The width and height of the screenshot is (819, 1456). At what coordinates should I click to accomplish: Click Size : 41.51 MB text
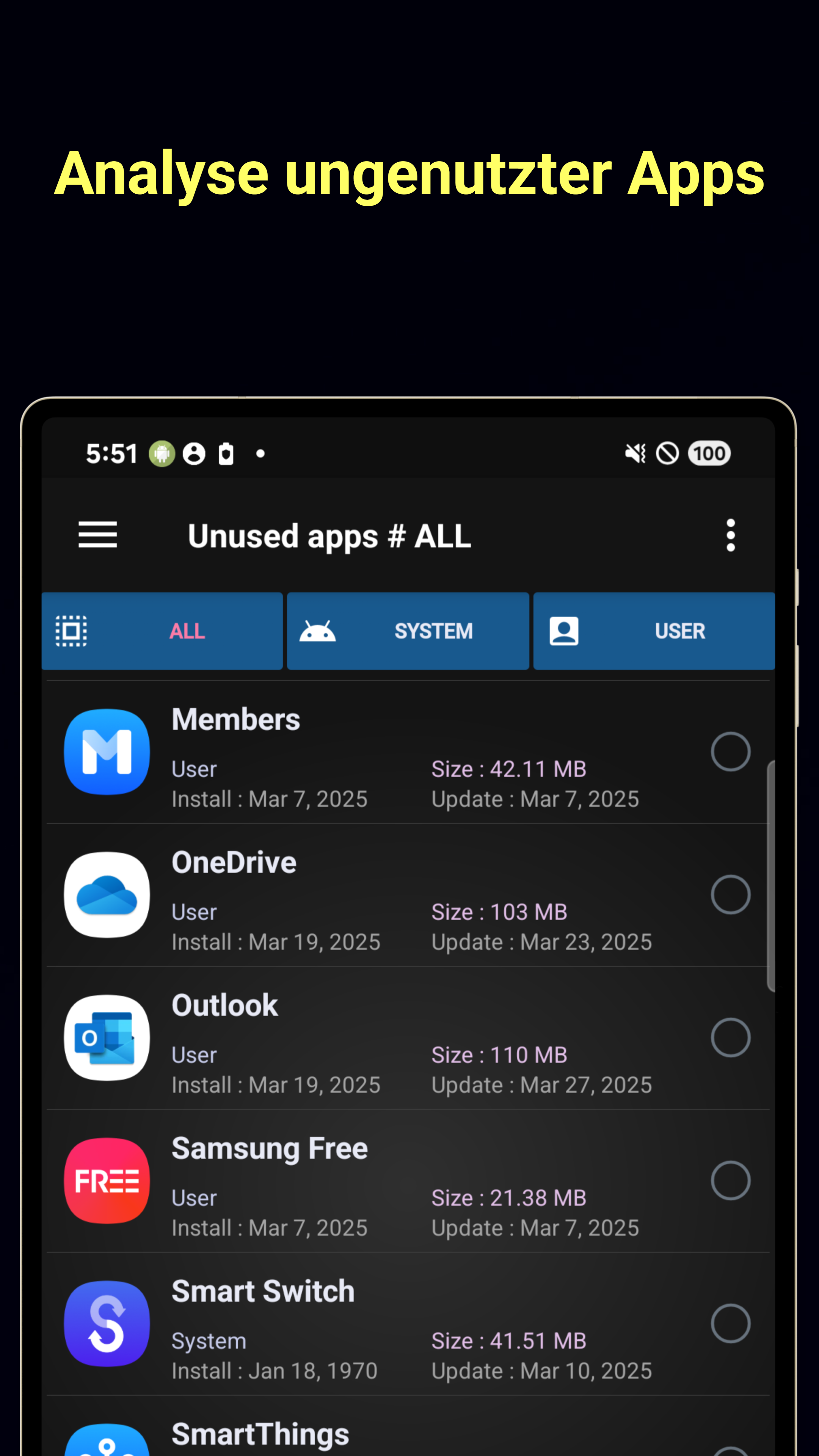coord(509,1341)
